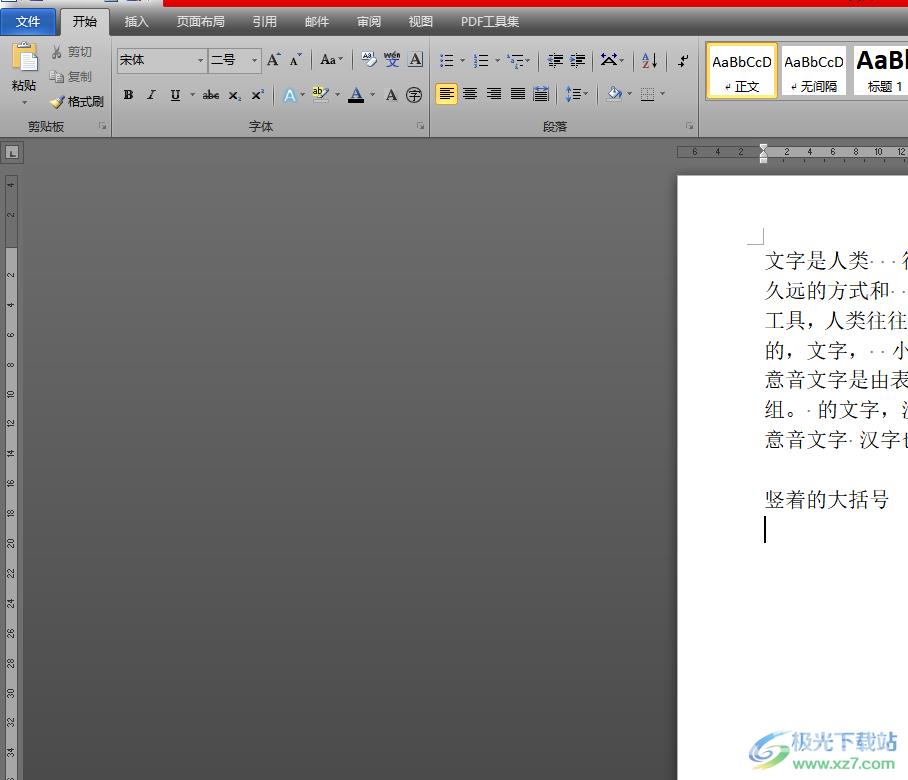This screenshot has width=908, height=780.
Task: Expand the font size dropdown
Action: (254, 60)
